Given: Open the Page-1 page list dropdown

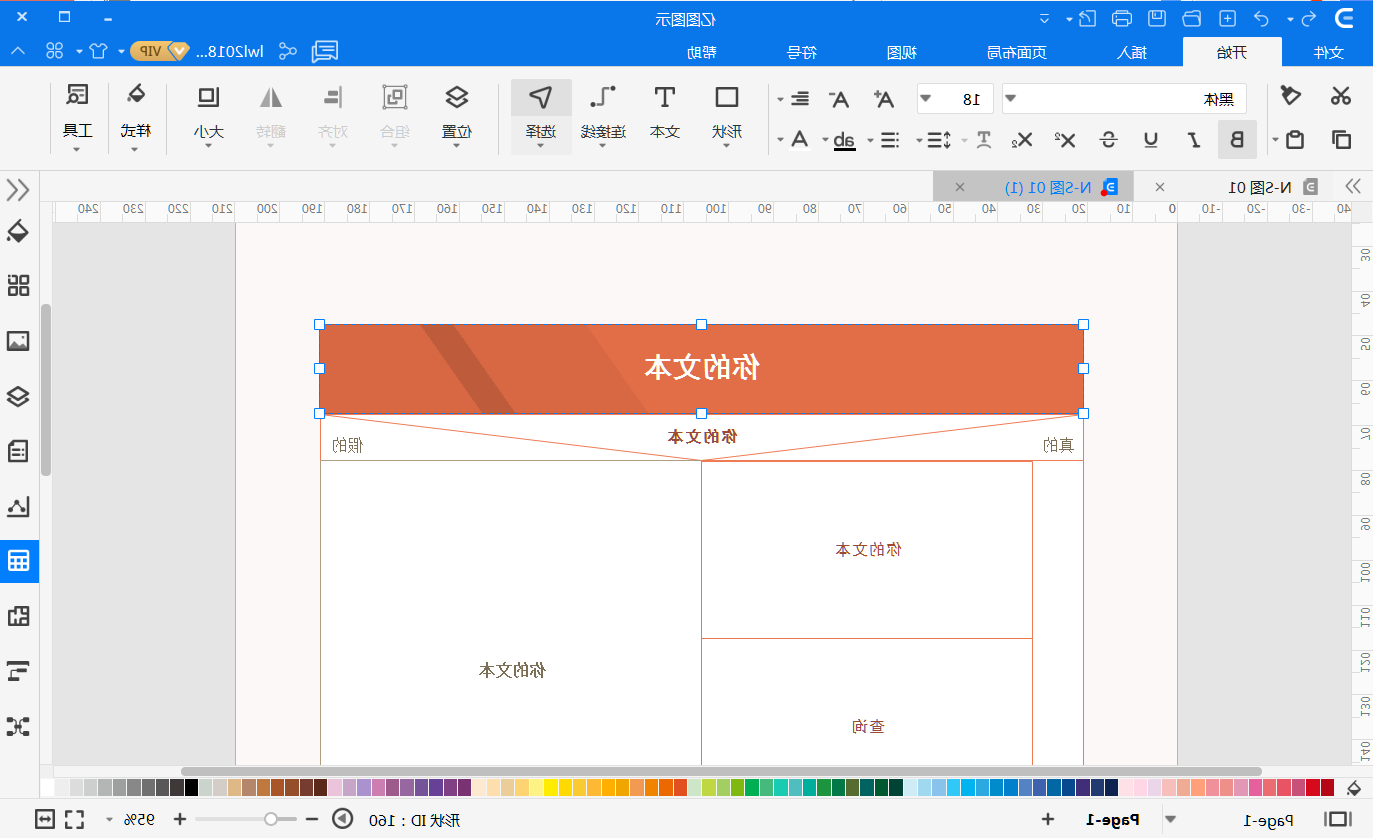Looking at the screenshot, I should [1170, 820].
